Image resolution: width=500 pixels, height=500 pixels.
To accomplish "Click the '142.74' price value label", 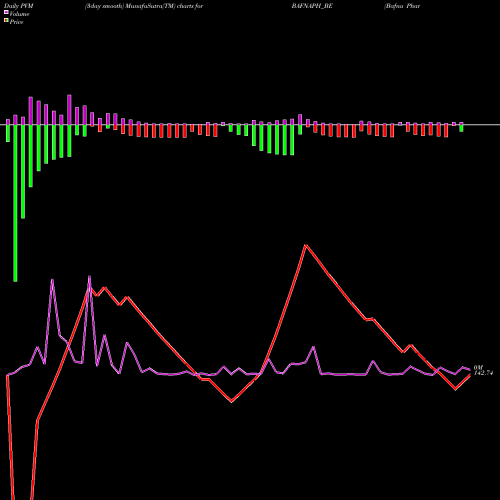I will [483, 373].
